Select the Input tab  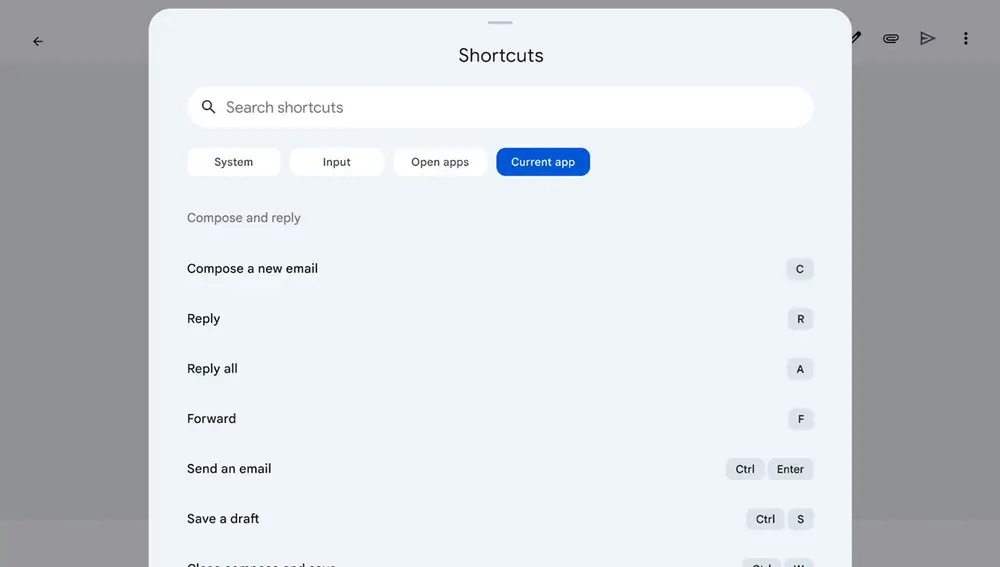tap(336, 162)
